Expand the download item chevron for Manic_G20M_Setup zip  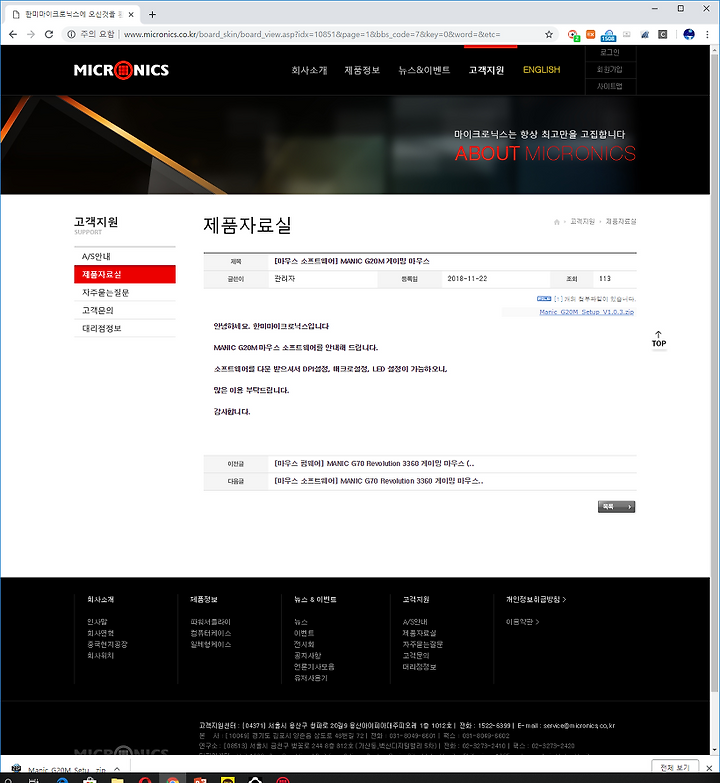pos(117,770)
